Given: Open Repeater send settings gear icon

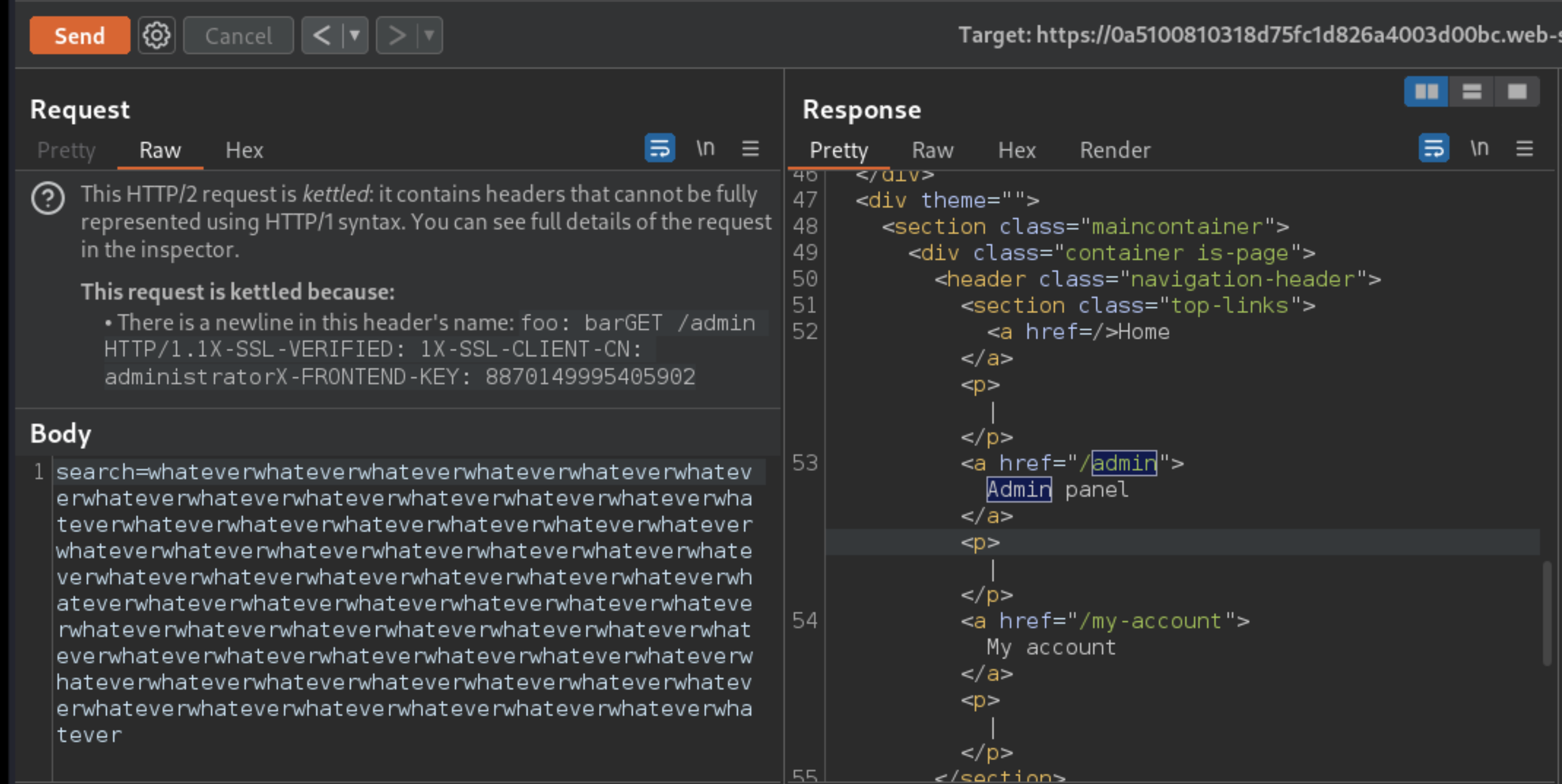Looking at the screenshot, I should coord(157,35).
